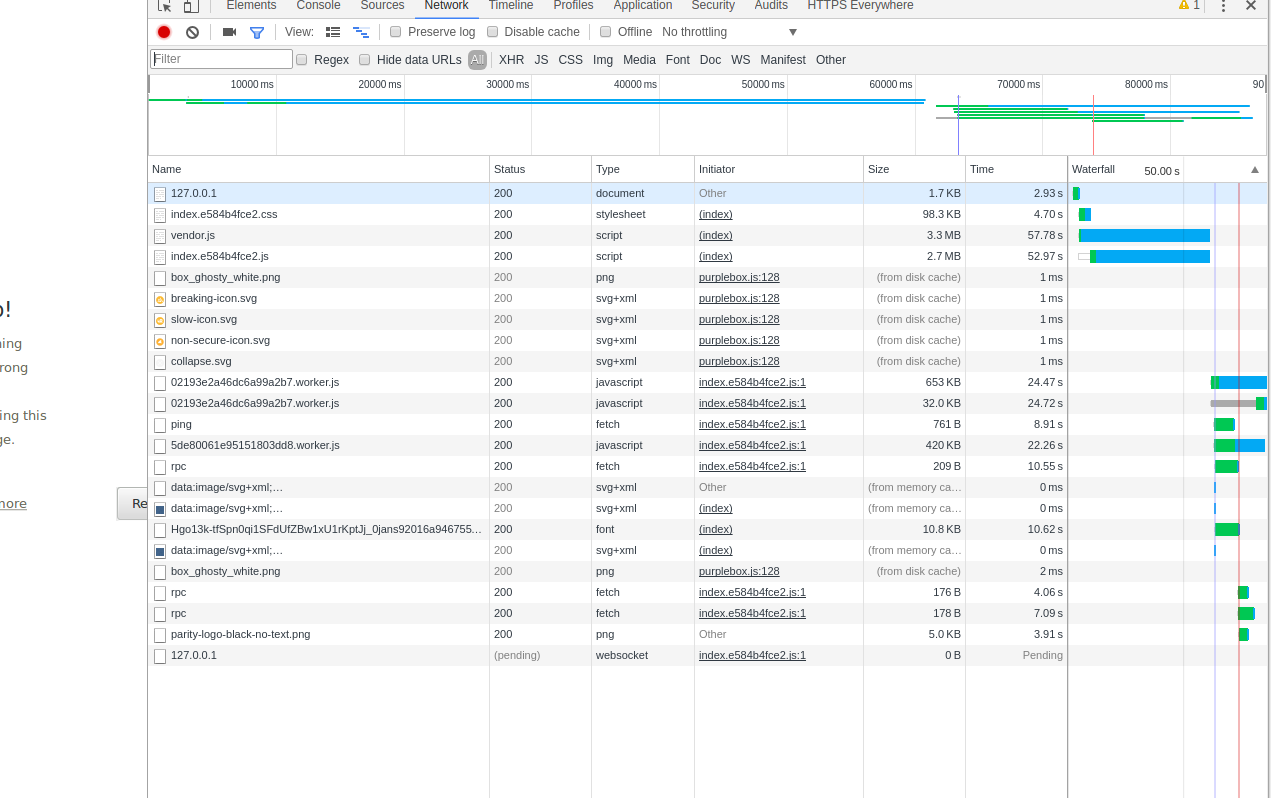Enable Regex filtering
1271x798 pixels.
[x=301, y=59]
